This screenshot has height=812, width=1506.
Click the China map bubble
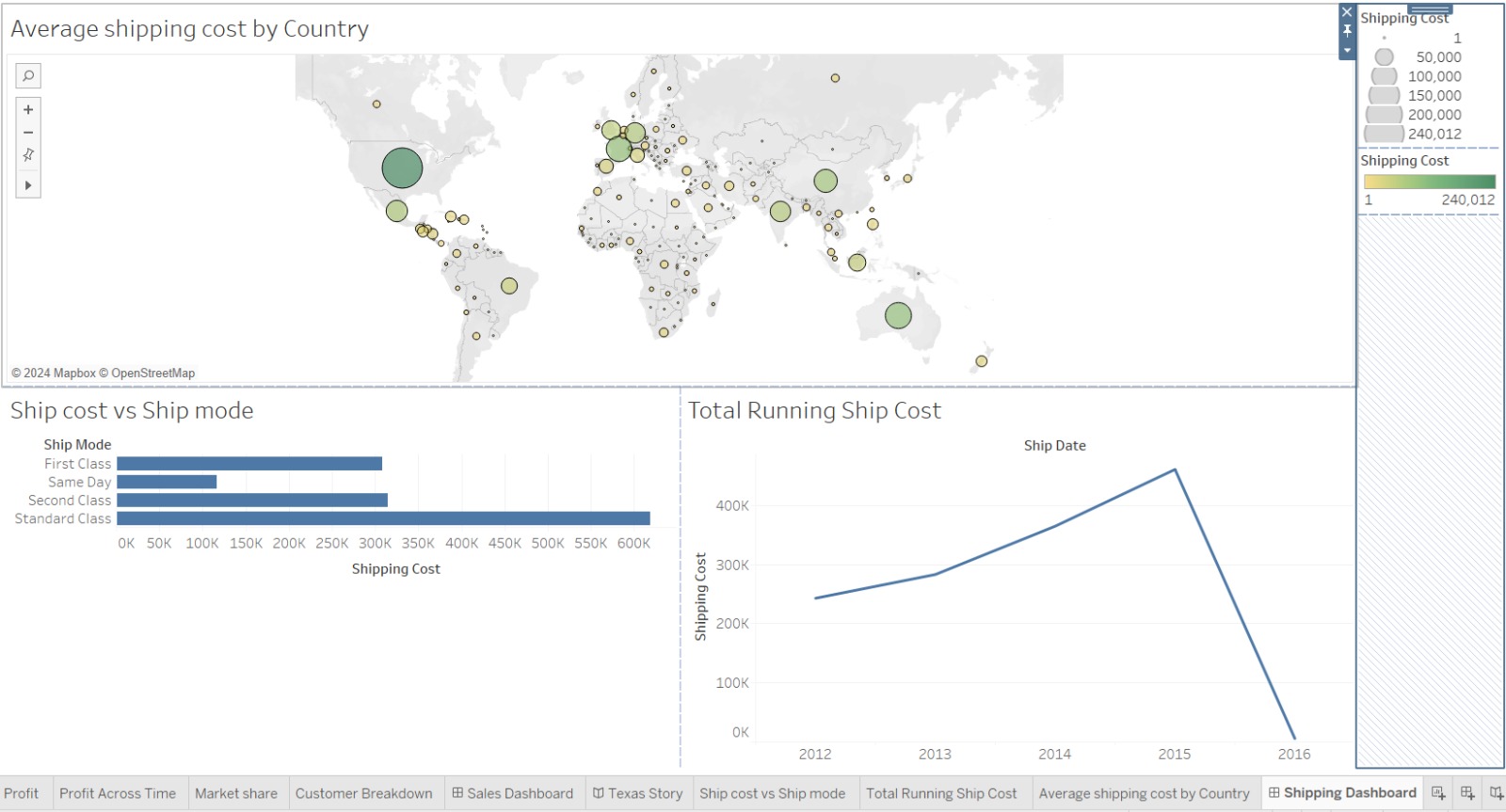click(x=825, y=181)
